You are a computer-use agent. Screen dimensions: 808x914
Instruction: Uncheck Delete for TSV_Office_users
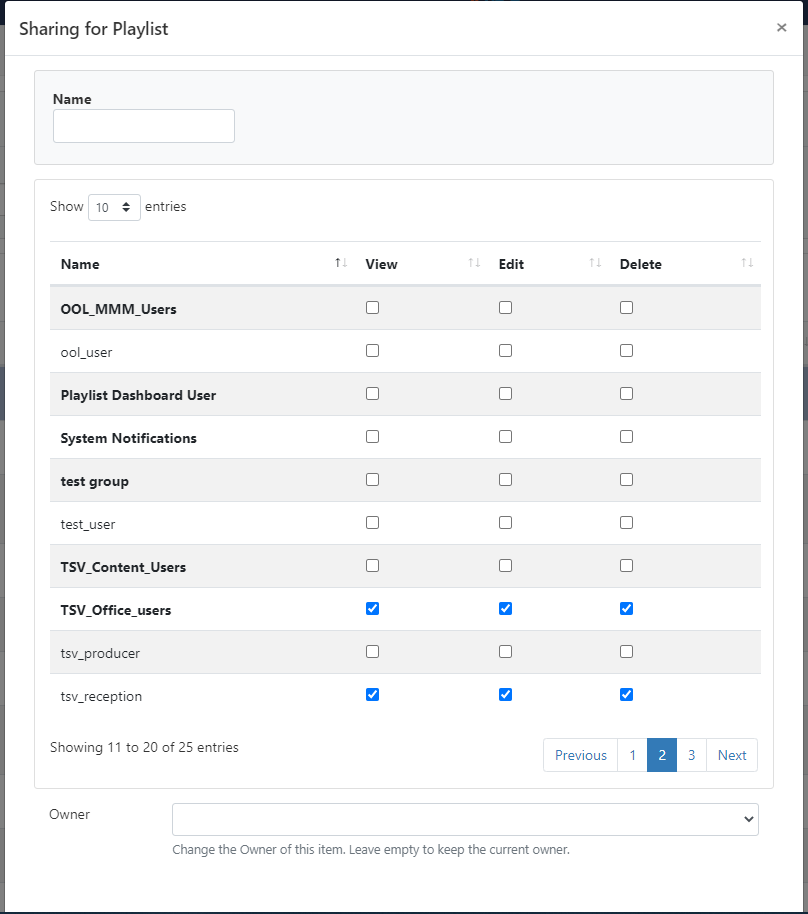(627, 609)
